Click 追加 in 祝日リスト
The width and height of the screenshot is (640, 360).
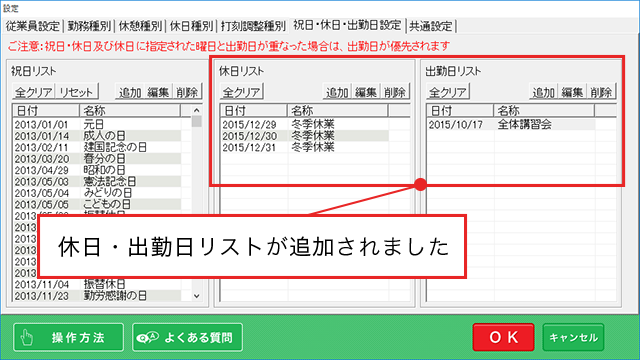[130, 92]
